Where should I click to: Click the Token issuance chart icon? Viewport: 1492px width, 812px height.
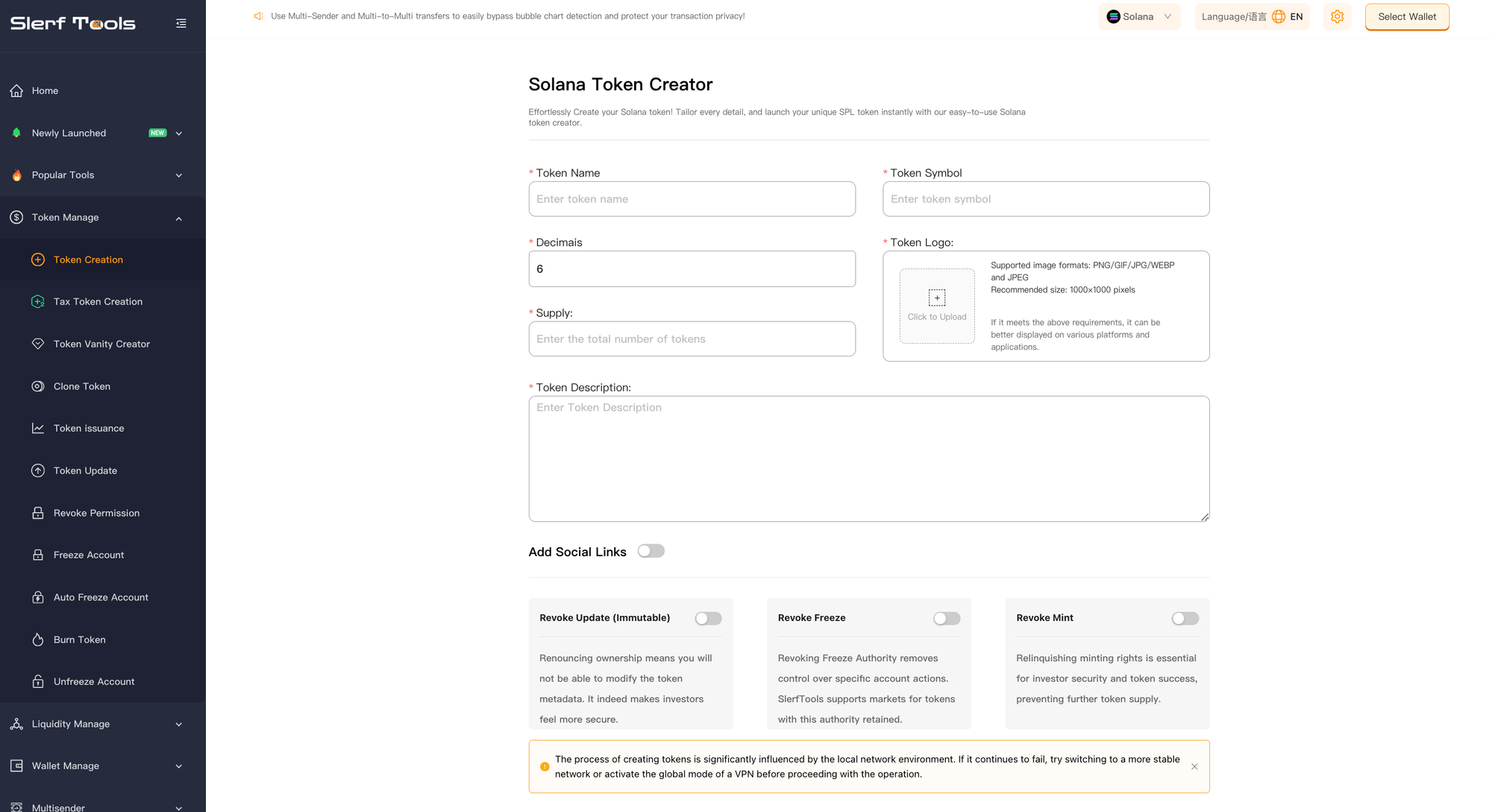[38, 428]
